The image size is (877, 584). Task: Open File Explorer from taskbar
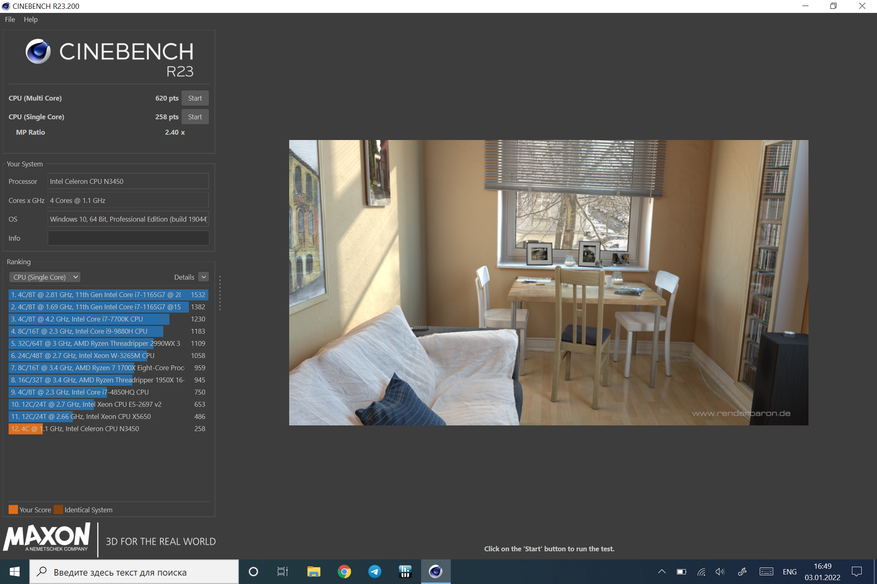[x=314, y=572]
